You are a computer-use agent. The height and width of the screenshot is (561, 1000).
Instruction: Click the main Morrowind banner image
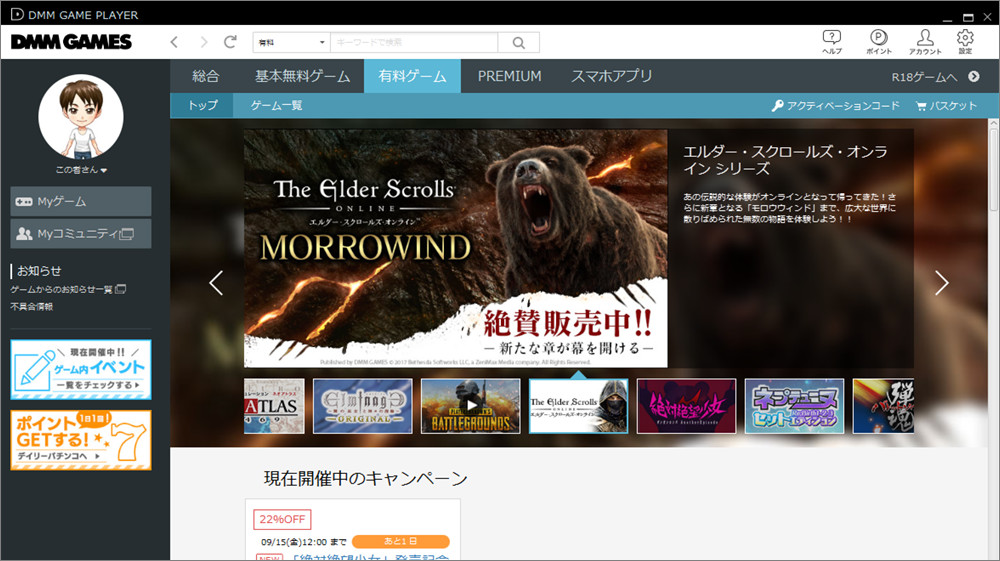click(455, 248)
